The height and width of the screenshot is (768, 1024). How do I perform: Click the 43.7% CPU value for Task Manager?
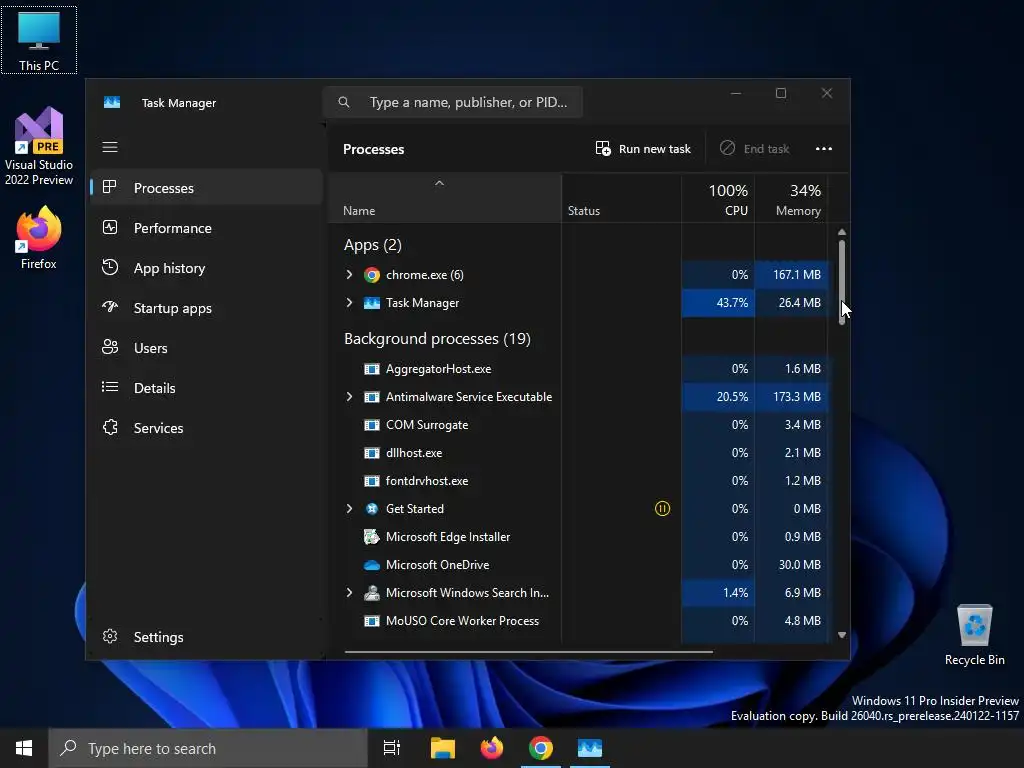[x=732, y=303]
